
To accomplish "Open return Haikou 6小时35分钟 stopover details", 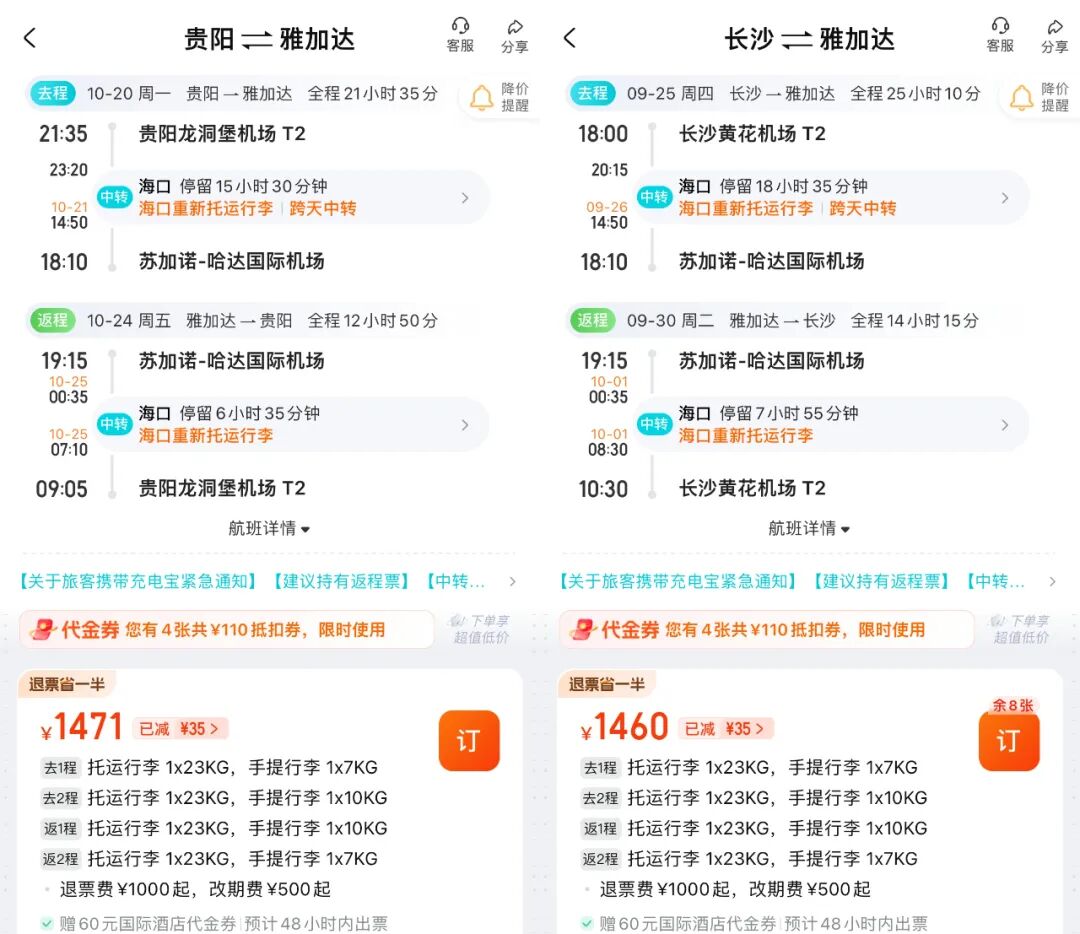I will [466, 424].
